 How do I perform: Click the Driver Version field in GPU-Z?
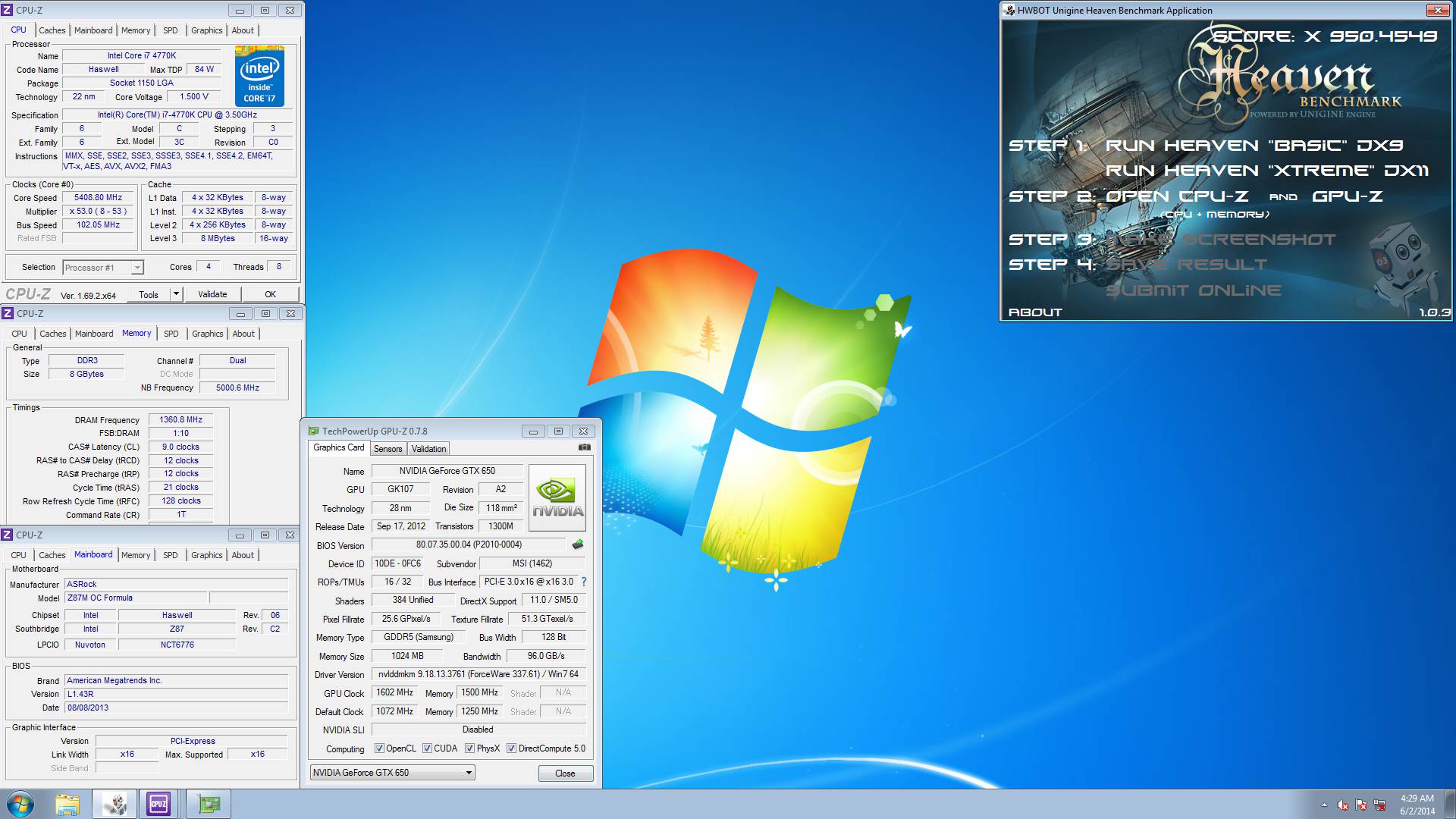click(x=479, y=674)
